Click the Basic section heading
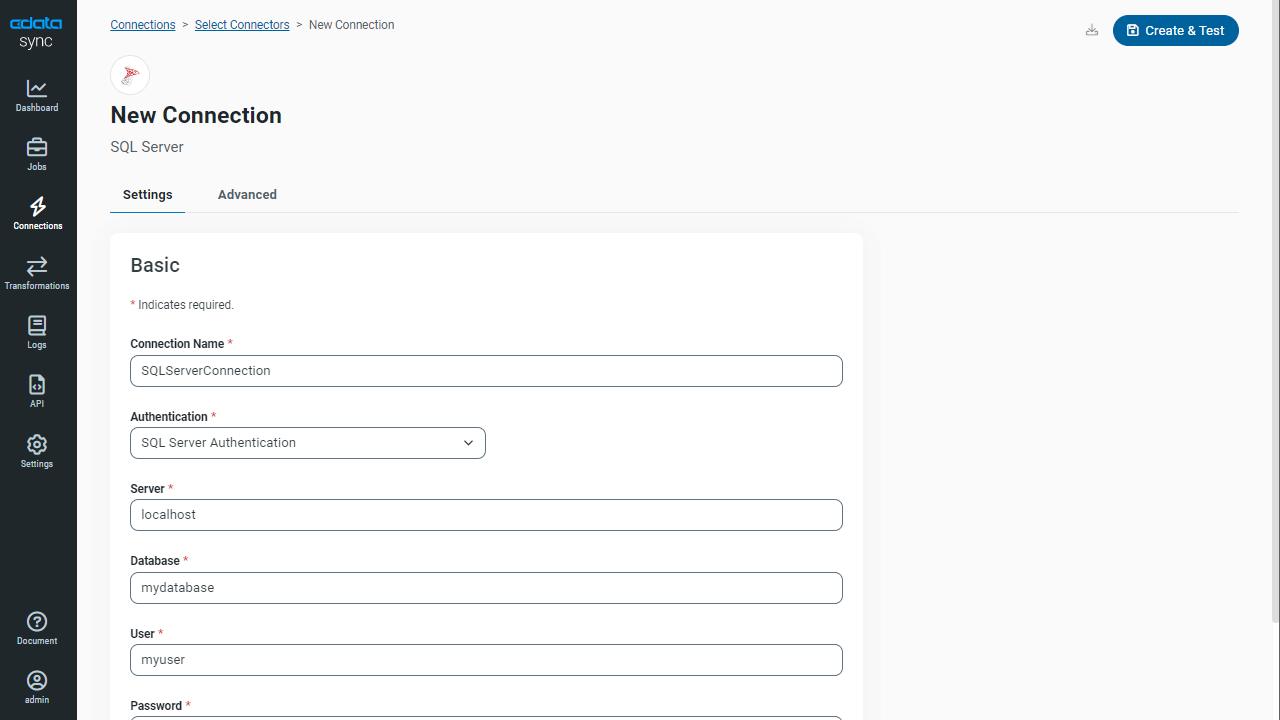1280x720 pixels. [155, 265]
